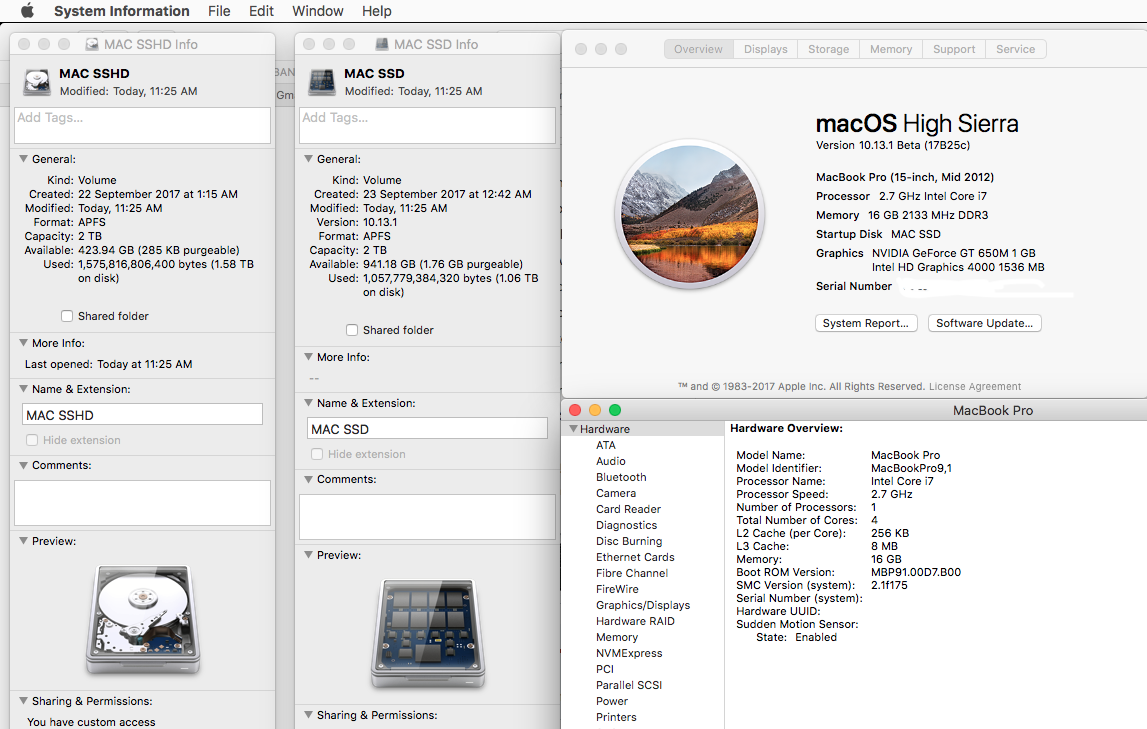Select Parallel SCSI in the Hardware list
Image resolution: width=1147 pixels, height=729 pixels.
pyautogui.click(x=629, y=685)
